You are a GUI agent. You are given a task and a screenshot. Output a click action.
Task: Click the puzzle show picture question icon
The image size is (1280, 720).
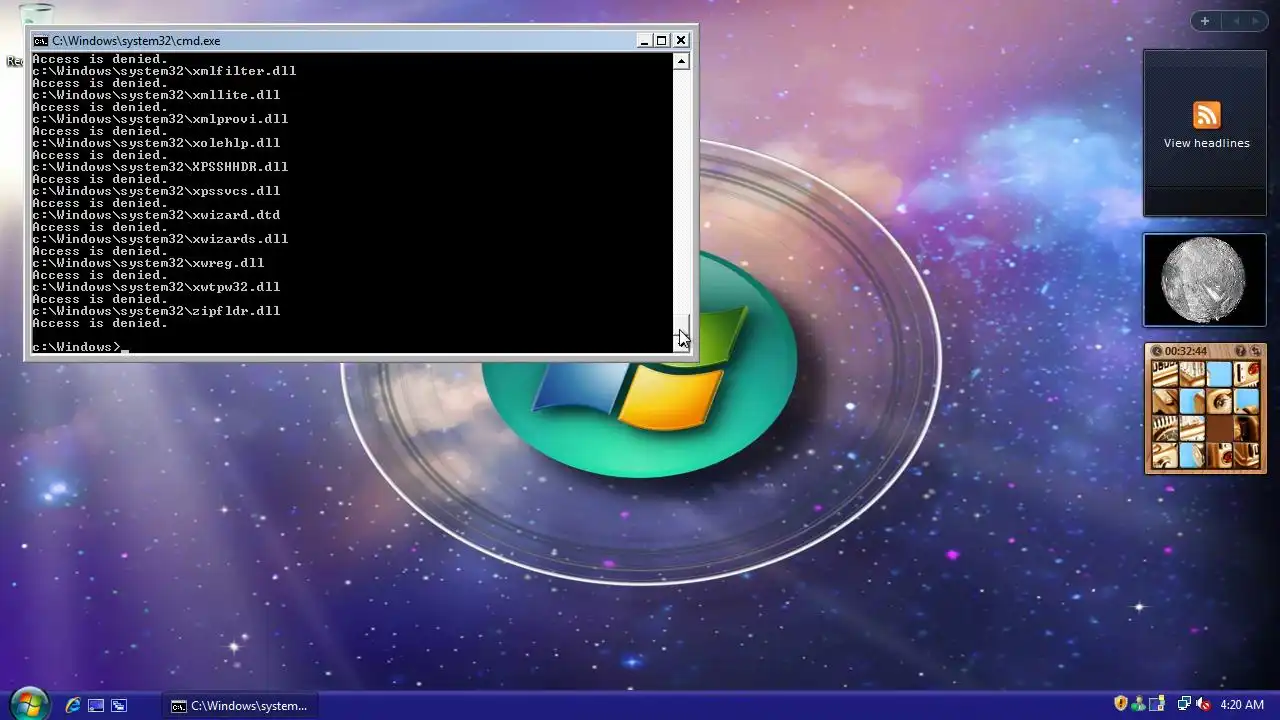click(x=1241, y=351)
